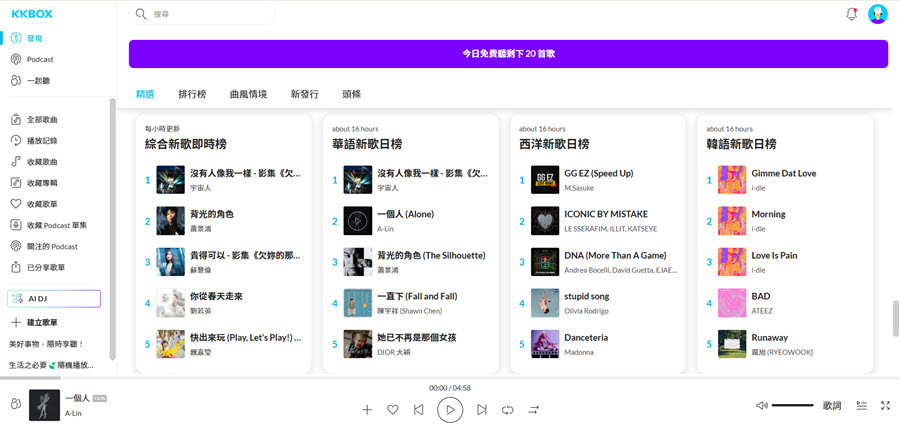Switch to the 排行榜 tab
This screenshot has width=900, height=428.
[192, 94]
